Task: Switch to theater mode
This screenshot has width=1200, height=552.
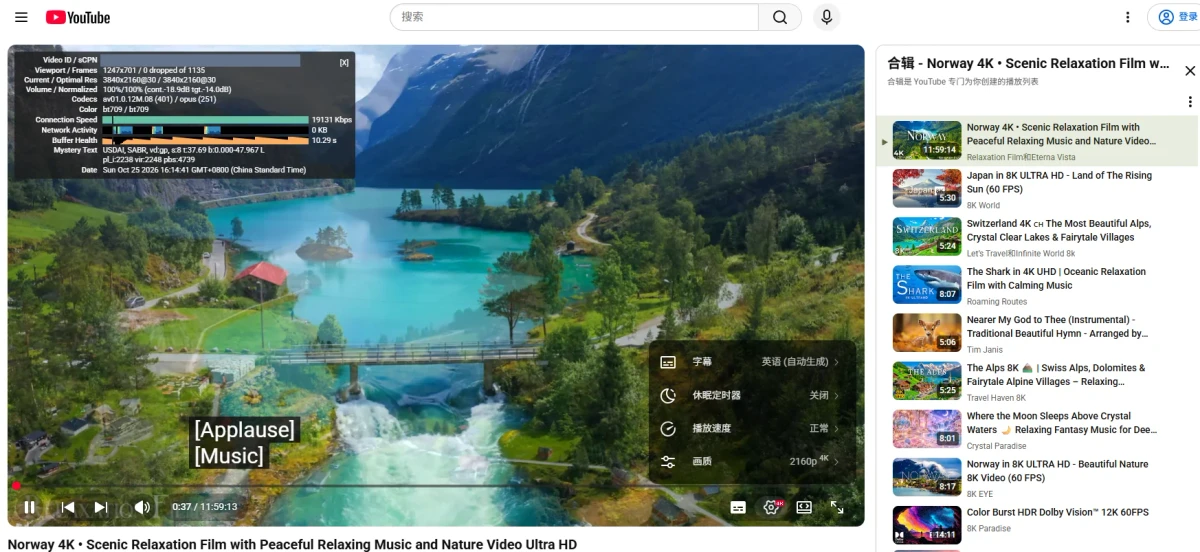Action: tap(804, 507)
